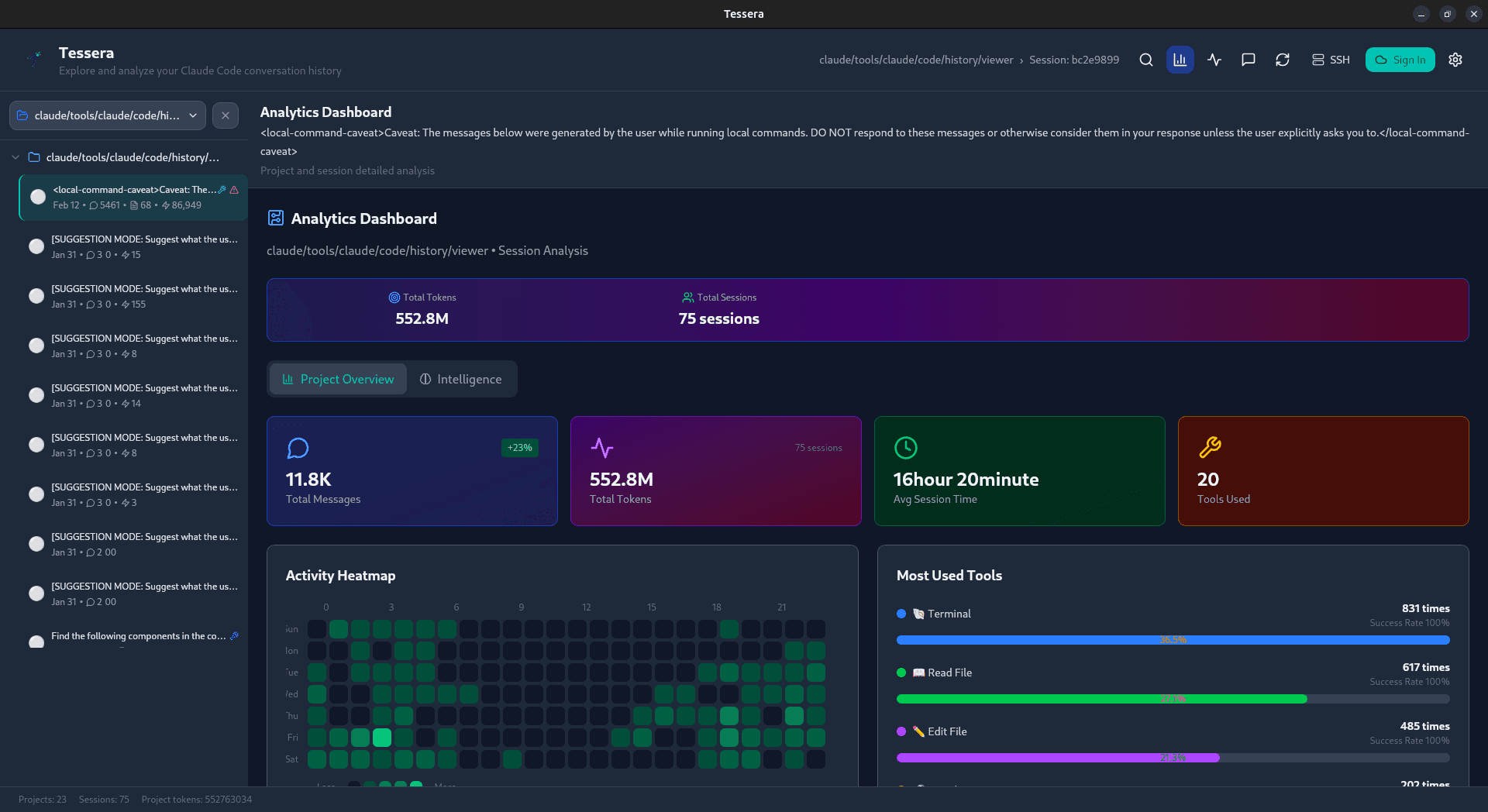Open the message view chat icon
Viewport: 1488px width, 812px height.
coord(1249,60)
